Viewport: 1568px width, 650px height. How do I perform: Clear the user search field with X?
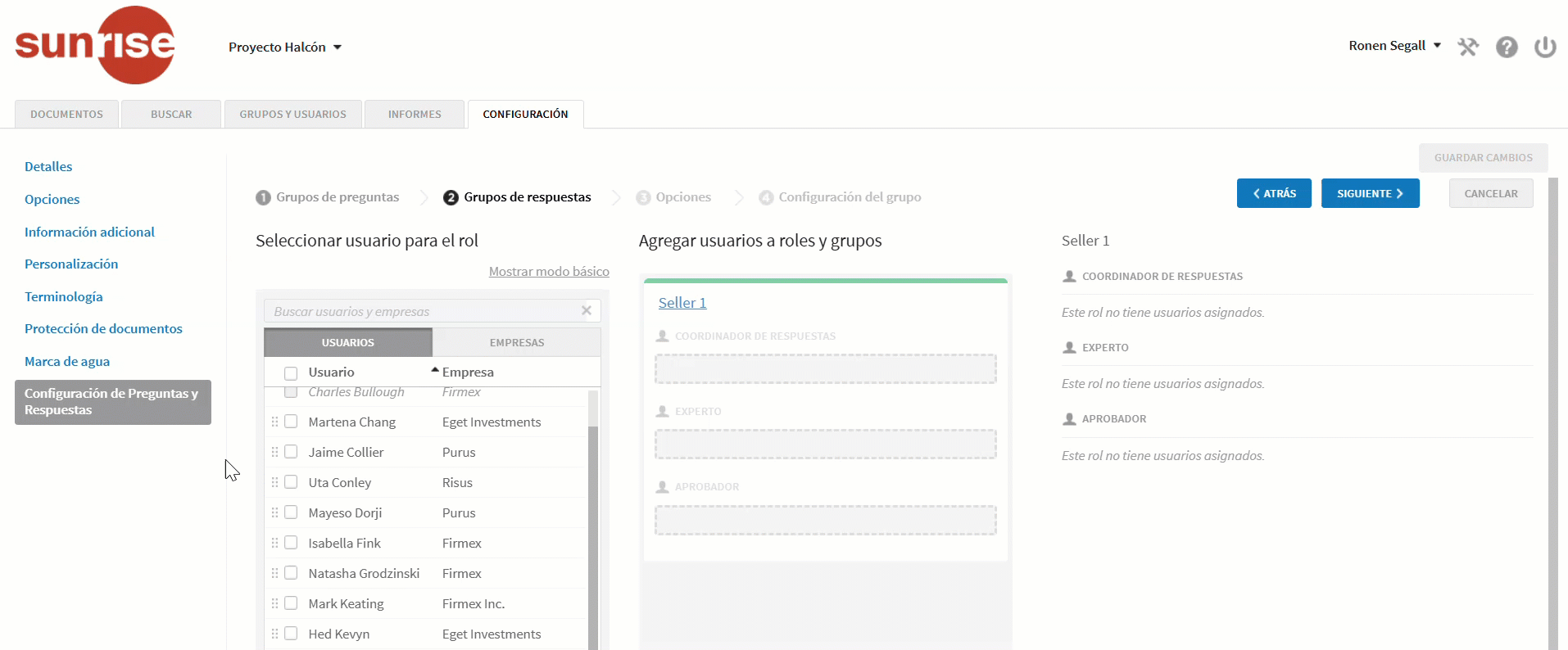click(x=587, y=310)
